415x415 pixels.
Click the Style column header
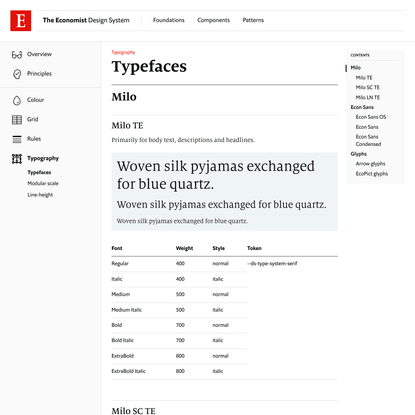click(x=219, y=248)
